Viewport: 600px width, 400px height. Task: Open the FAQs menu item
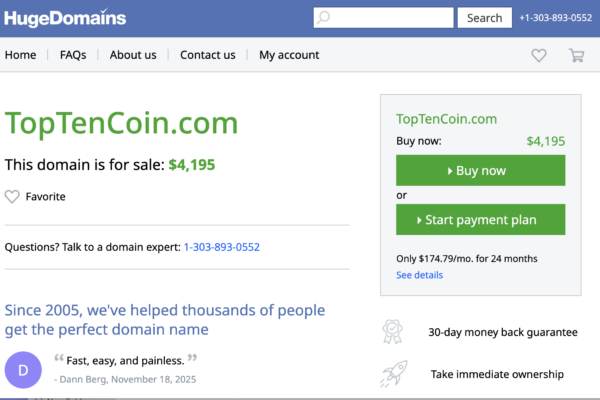tap(73, 55)
